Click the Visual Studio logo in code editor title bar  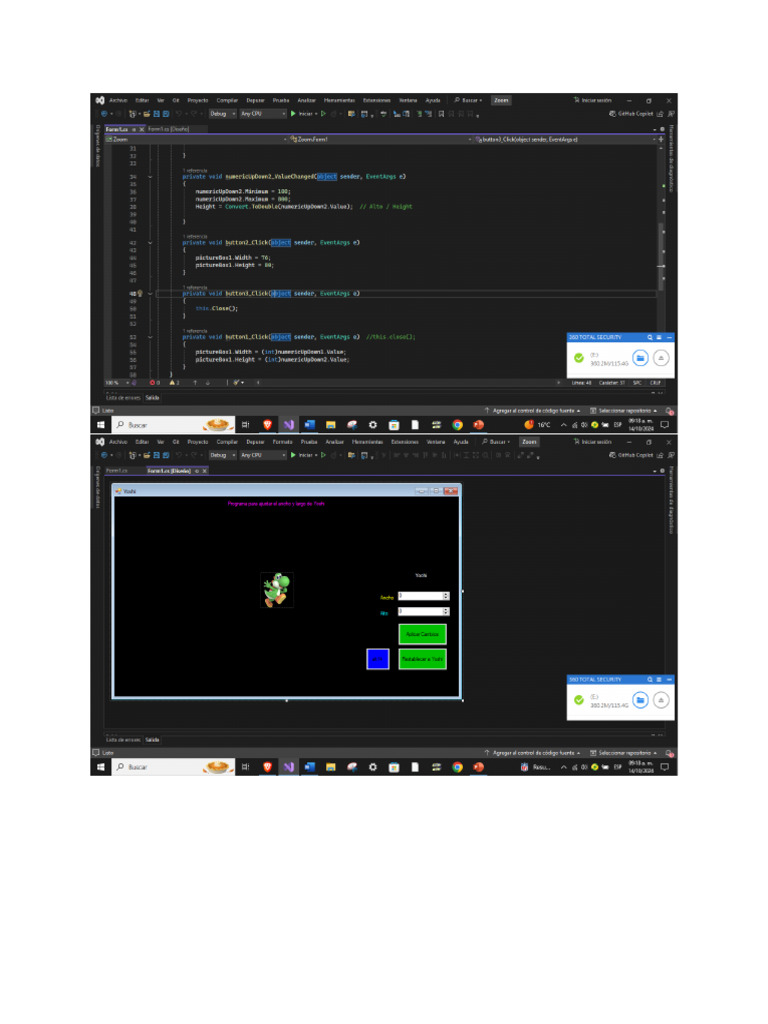pos(100,101)
